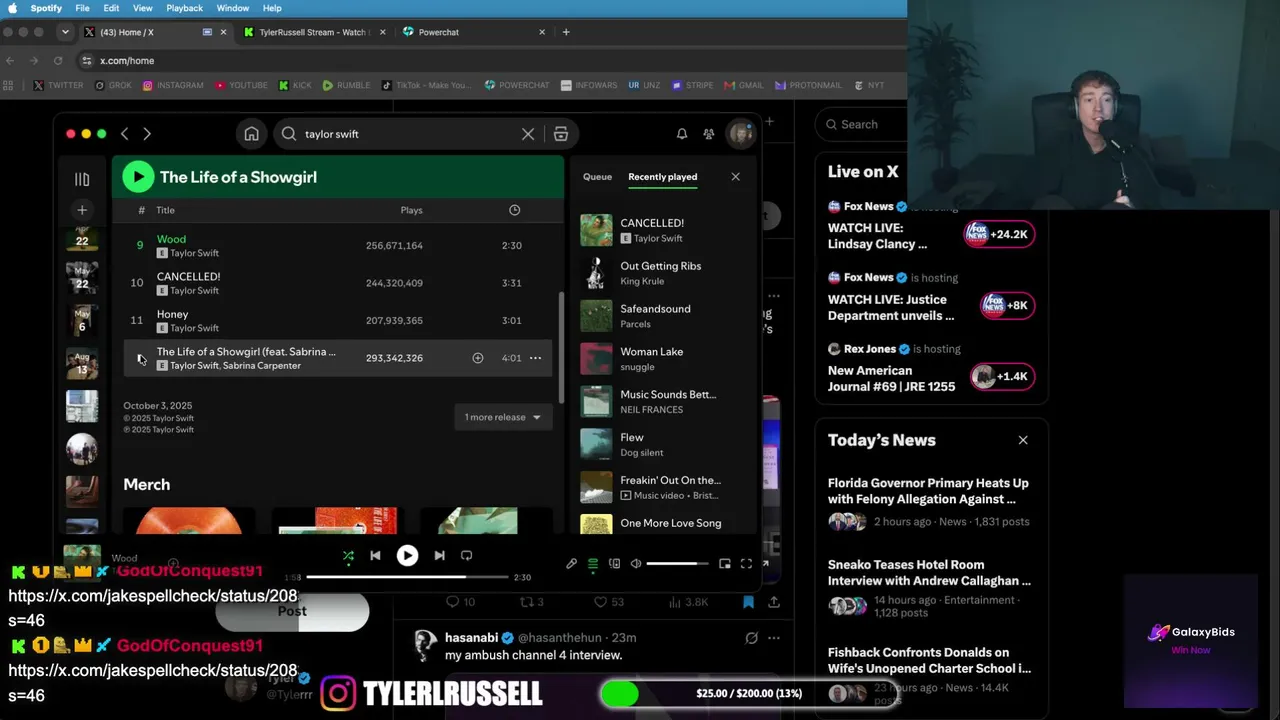Click the taylor swift search field
The width and height of the screenshot is (1280, 720).
tap(408, 134)
